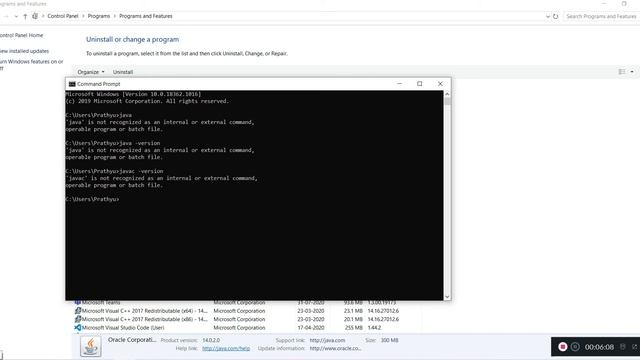Open View installed updates link

point(24,51)
